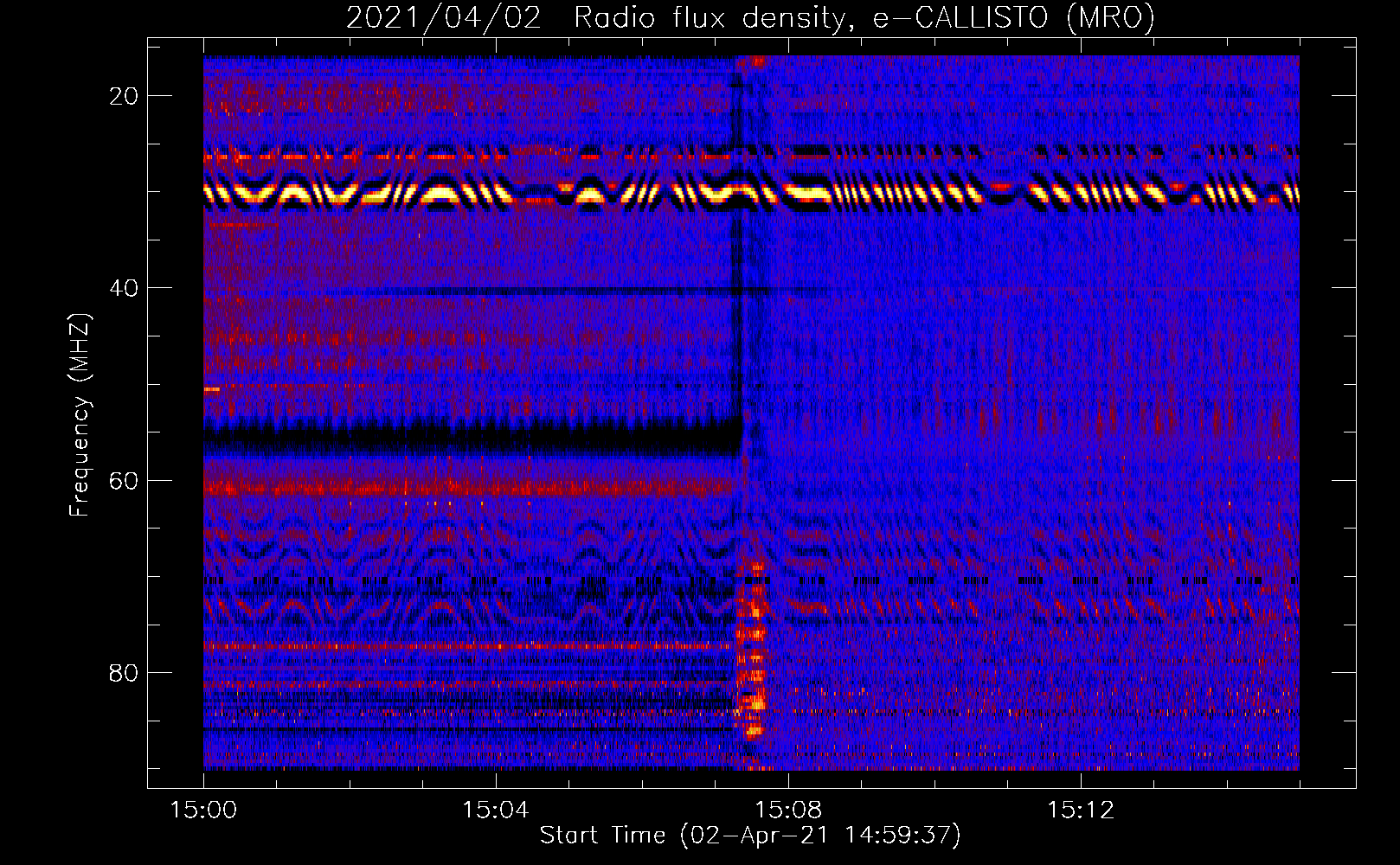Click the 15:04 time tick label

[495, 811]
